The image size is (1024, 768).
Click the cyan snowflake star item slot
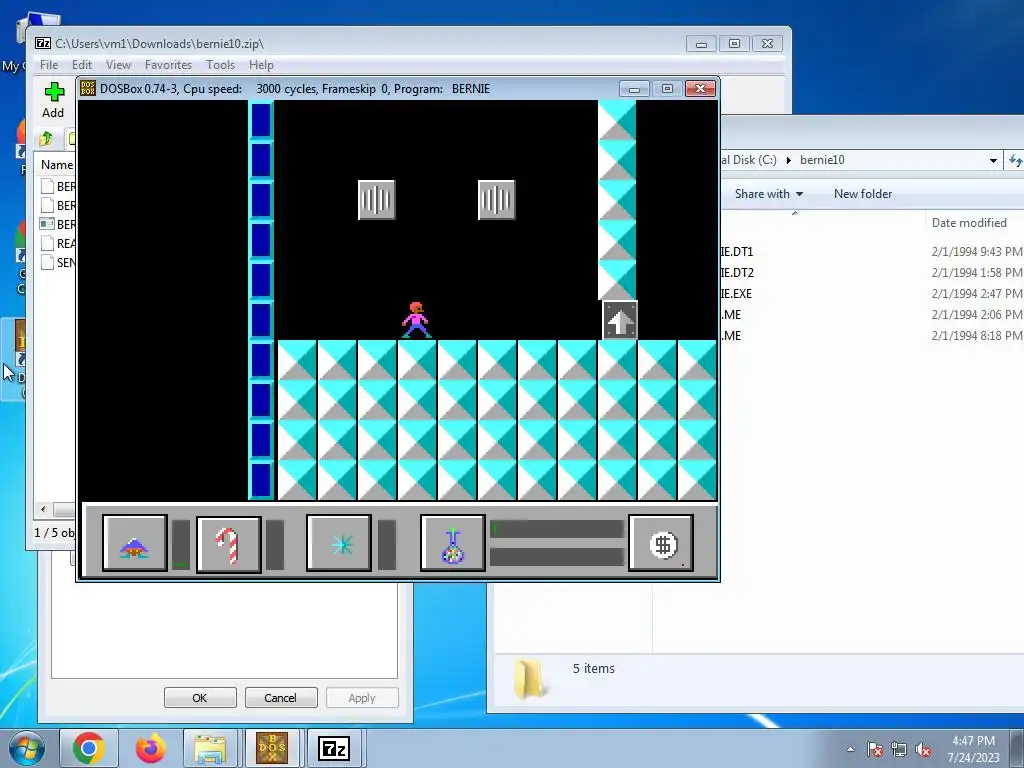[x=339, y=543]
